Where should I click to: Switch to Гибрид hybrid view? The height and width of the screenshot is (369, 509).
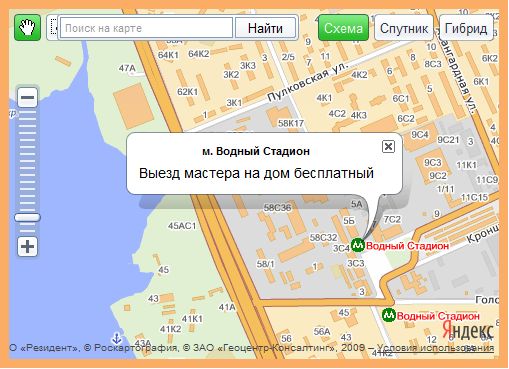[x=466, y=28]
